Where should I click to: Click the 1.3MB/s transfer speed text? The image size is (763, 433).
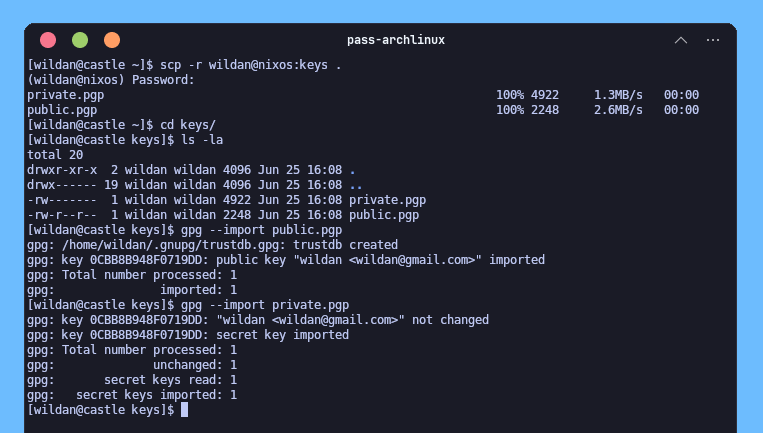coord(618,95)
